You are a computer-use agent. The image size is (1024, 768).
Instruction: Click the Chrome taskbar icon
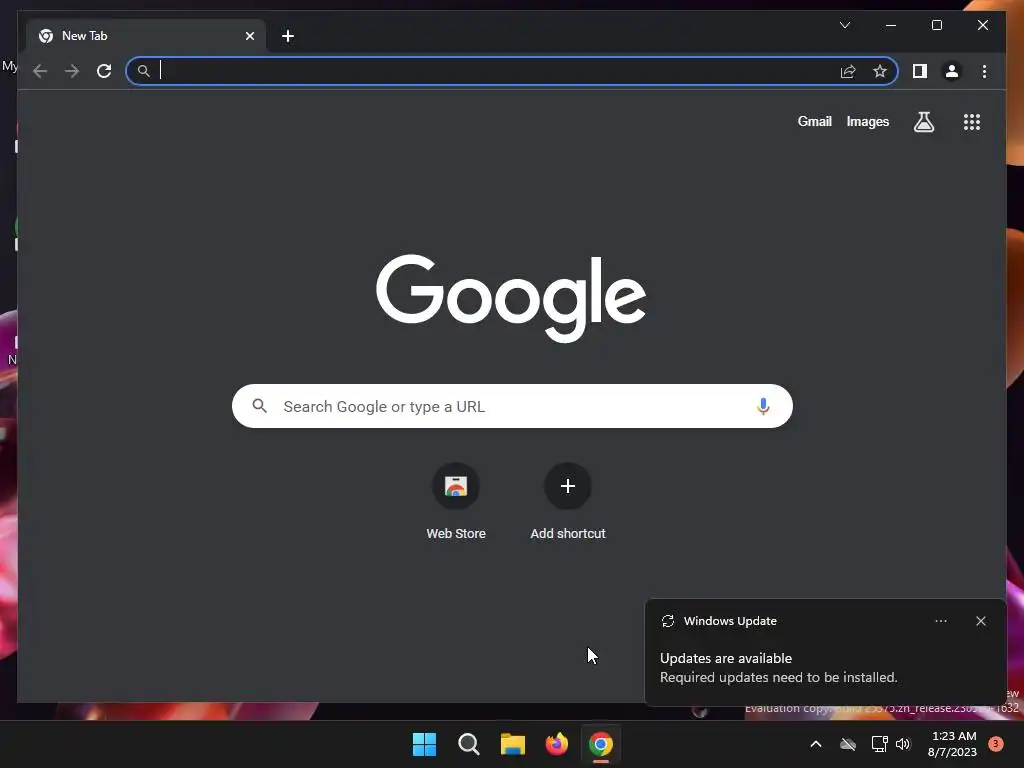pyautogui.click(x=601, y=744)
